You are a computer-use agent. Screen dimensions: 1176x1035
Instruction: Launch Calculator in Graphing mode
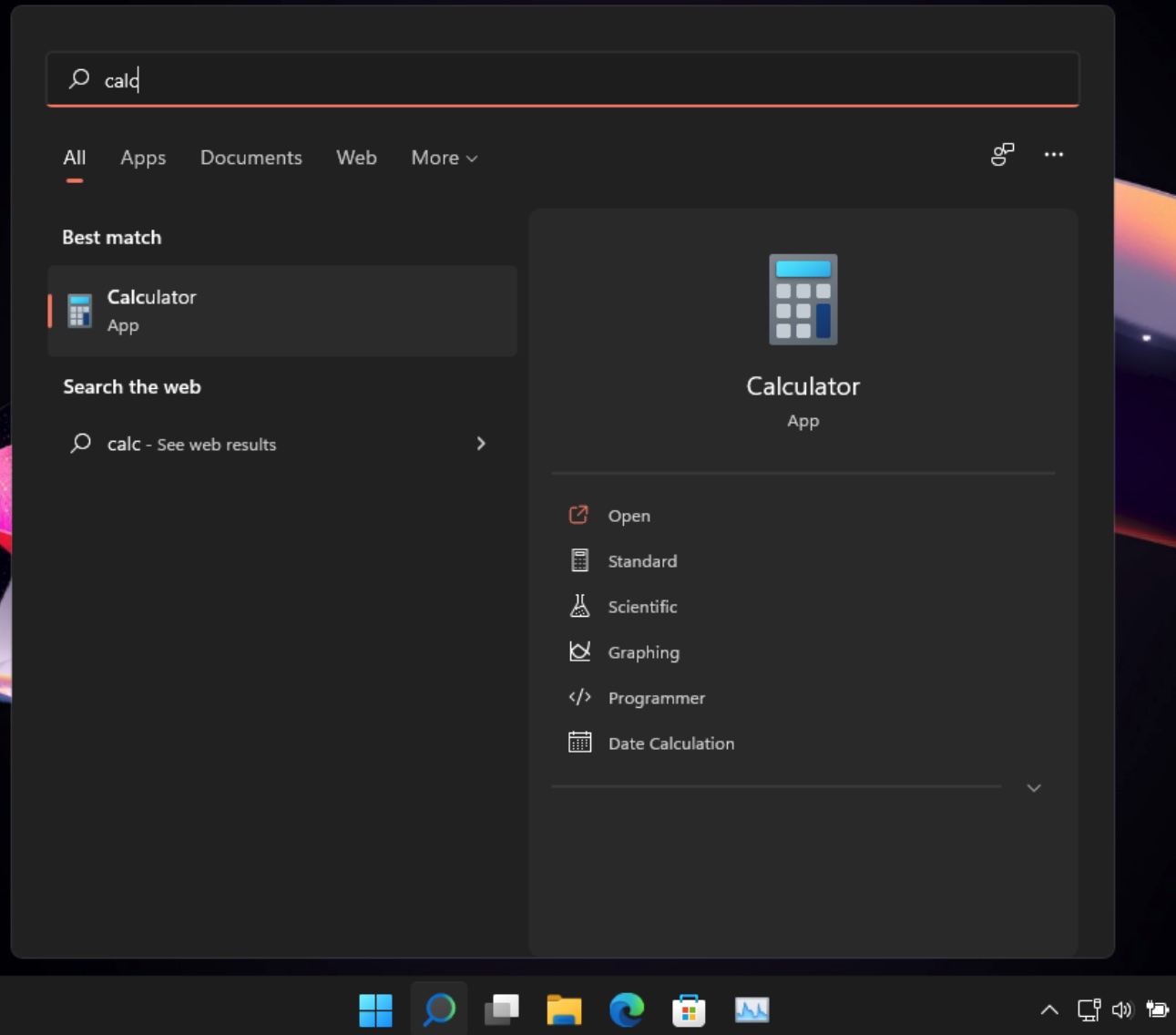[x=643, y=652]
